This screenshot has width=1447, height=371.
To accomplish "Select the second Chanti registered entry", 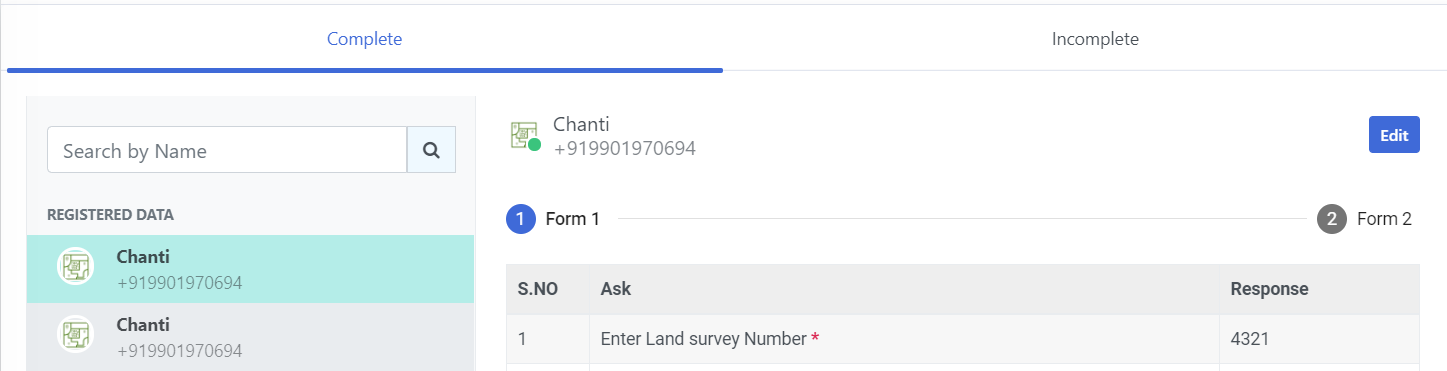I will tap(250, 337).
